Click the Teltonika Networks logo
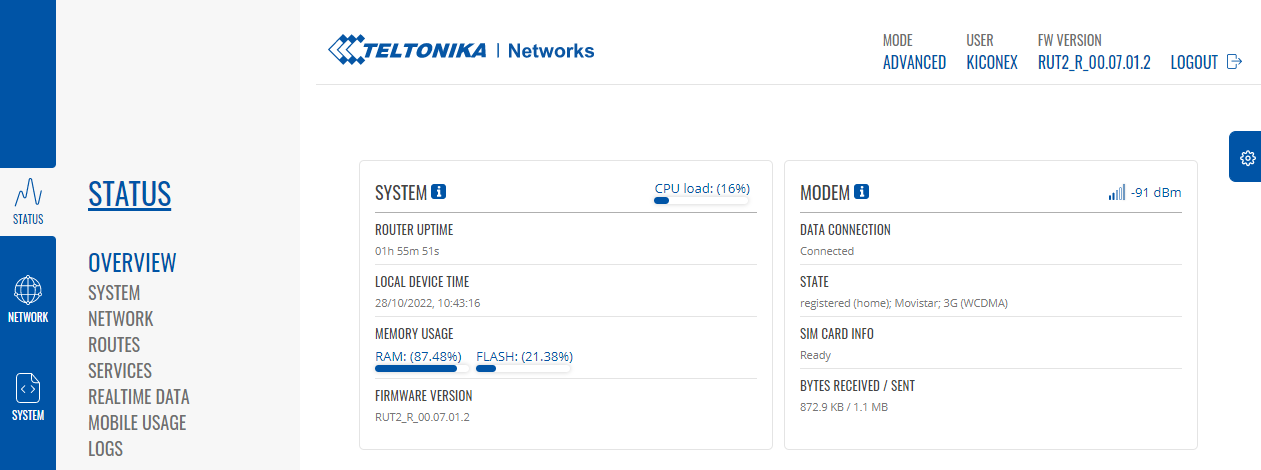This screenshot has width=1261, height=470. pos(461,50)
